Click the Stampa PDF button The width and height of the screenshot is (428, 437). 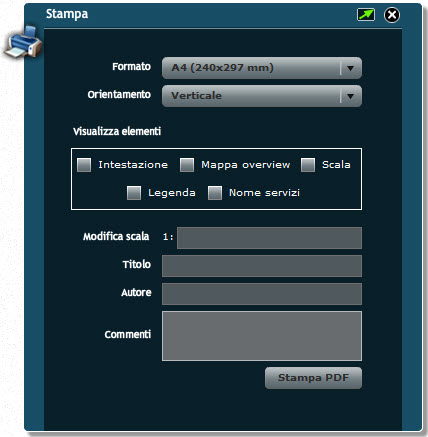(313, 378)
